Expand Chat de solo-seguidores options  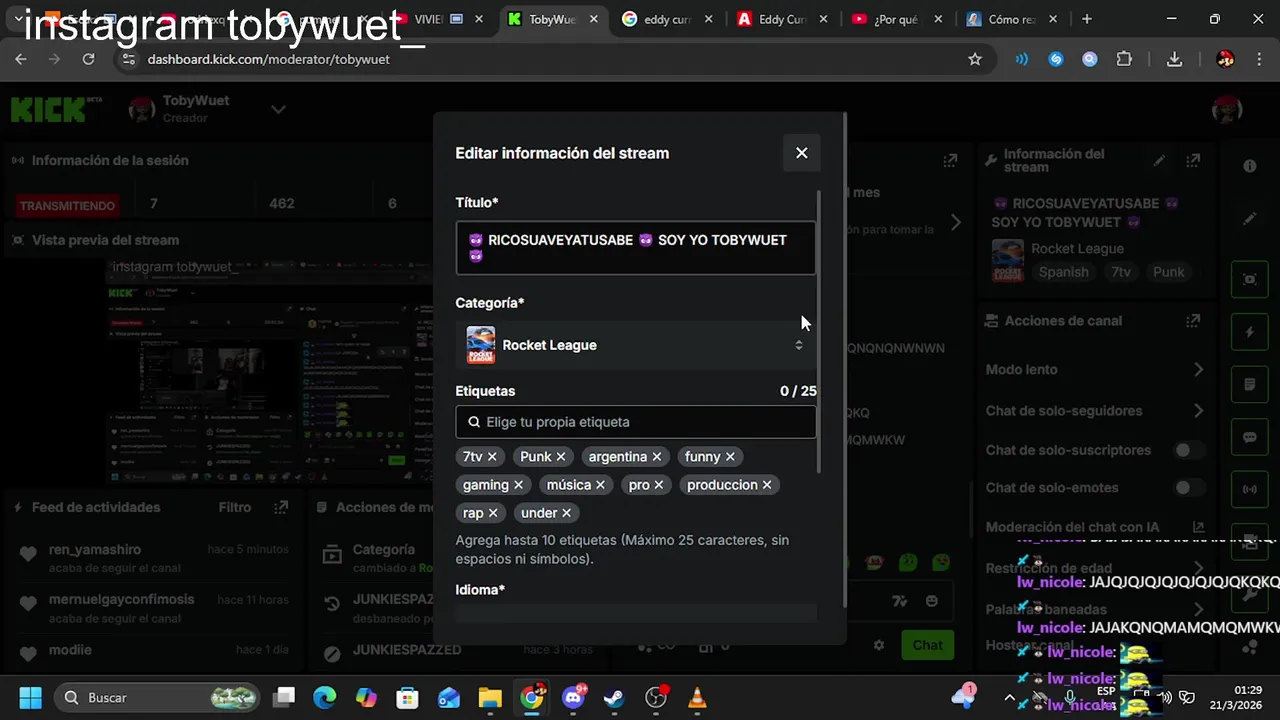click(1199, 411)
